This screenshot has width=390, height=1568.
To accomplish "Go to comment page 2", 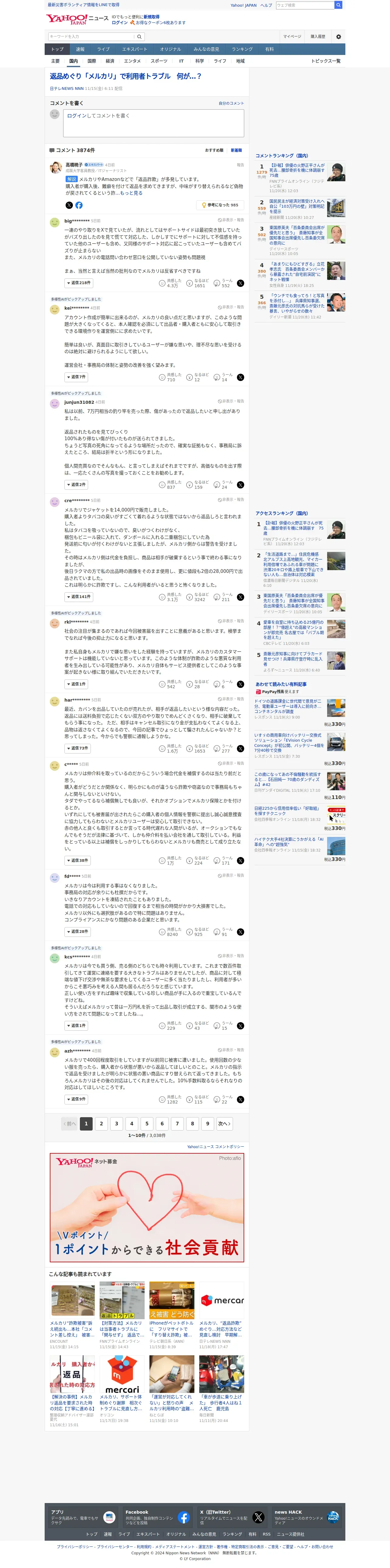I will pos(101,1124).
